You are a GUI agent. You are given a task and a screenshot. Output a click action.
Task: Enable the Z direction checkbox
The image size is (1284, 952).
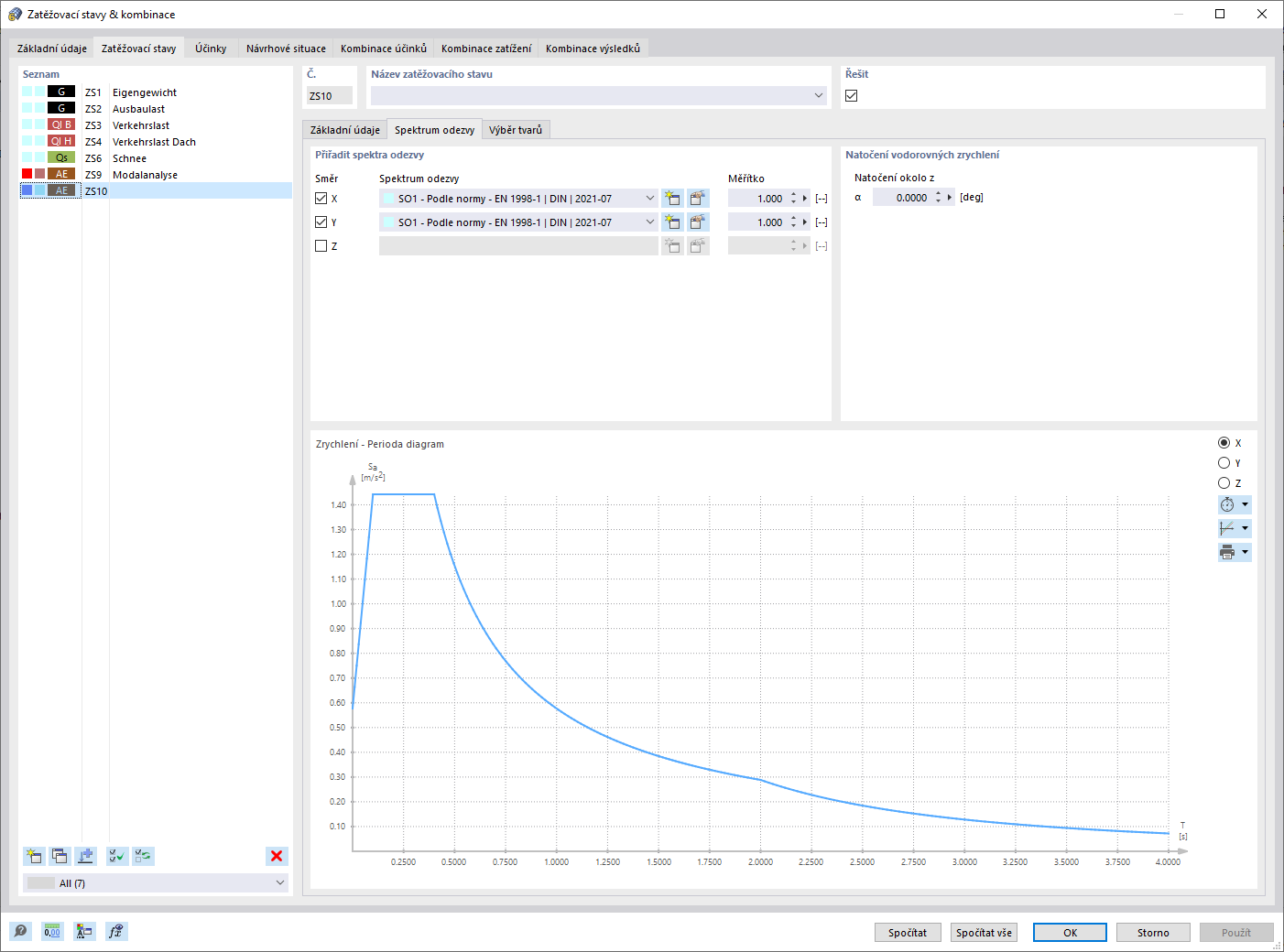321,245
